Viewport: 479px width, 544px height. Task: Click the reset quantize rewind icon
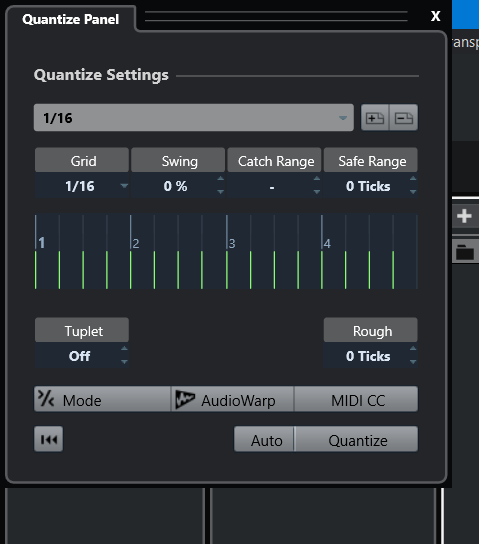pyautogui.click(x=49, y=439)
